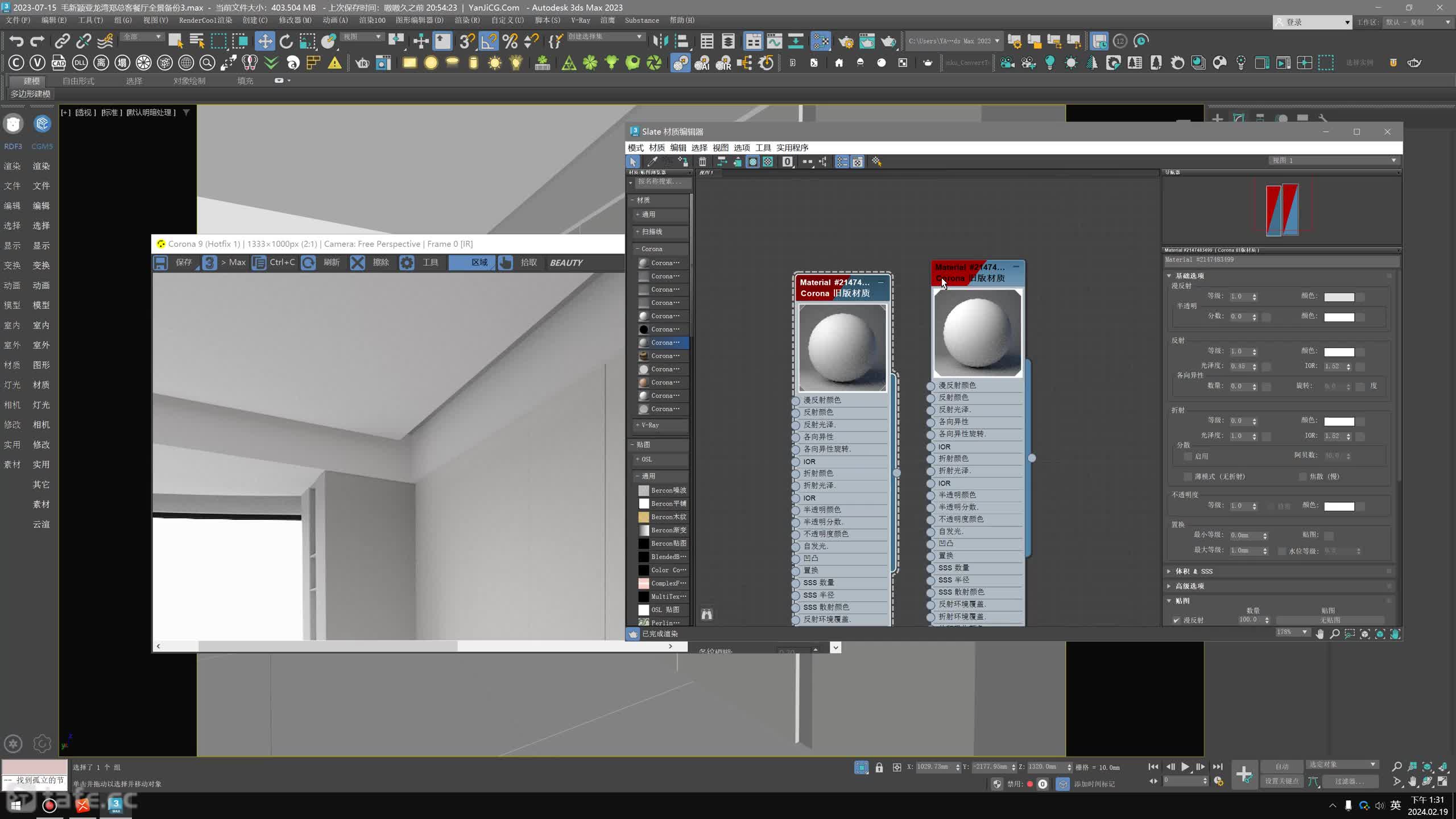Go to the end frame button
Image resolution: width=1456 pixels, height=819 pixels.
point(1218,767)
